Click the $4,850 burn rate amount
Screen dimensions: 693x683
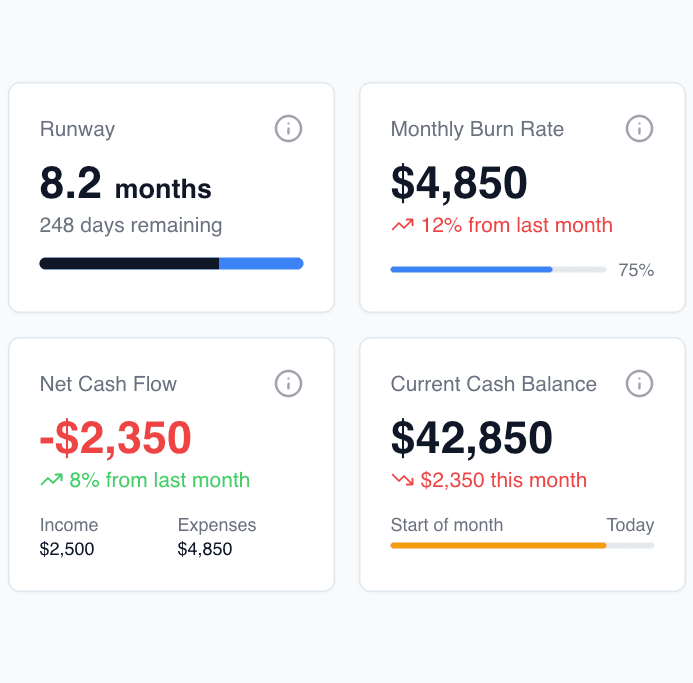(x=459, y=183)
